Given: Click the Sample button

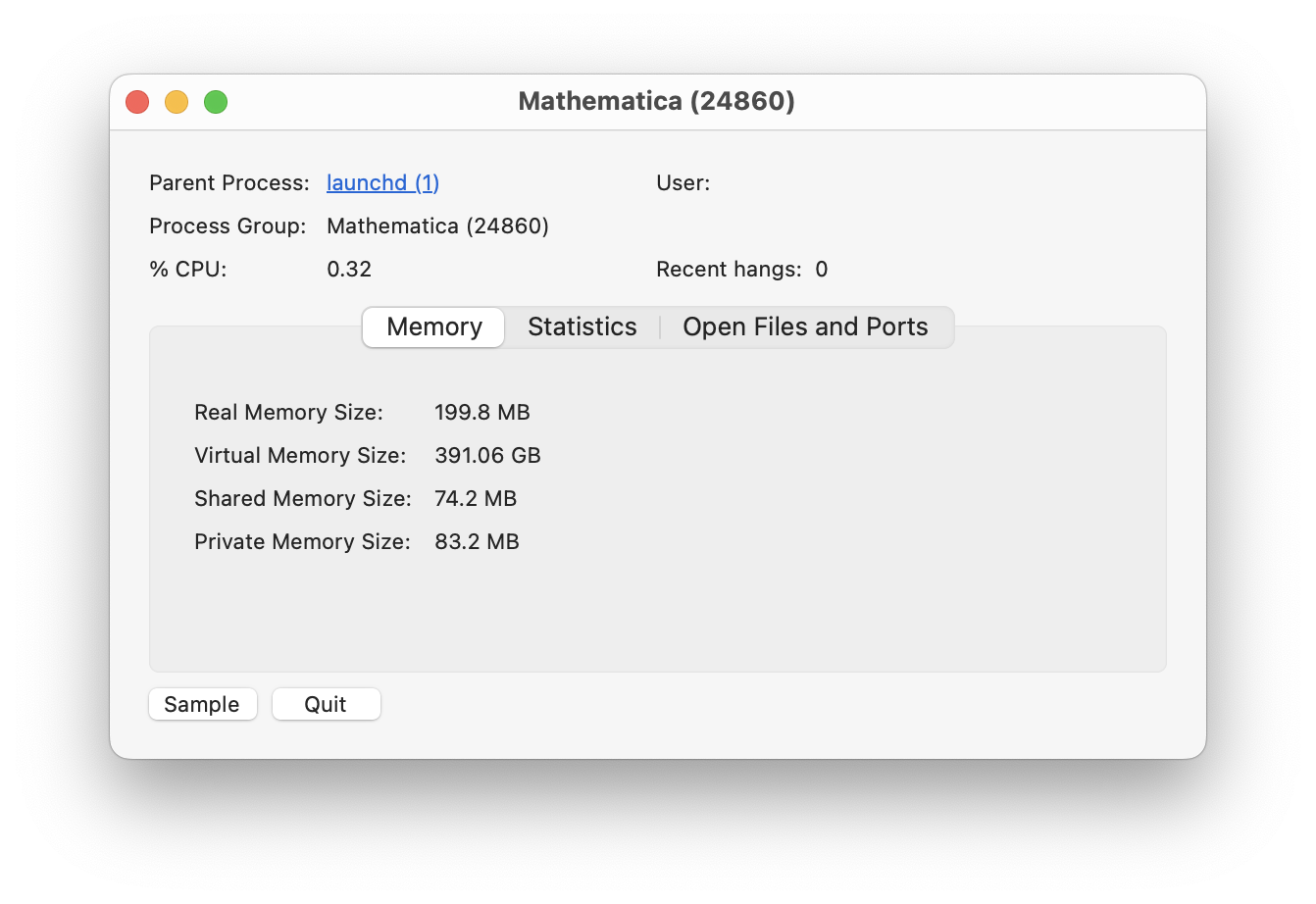Looking at the screenshot, I should [202, 704].
